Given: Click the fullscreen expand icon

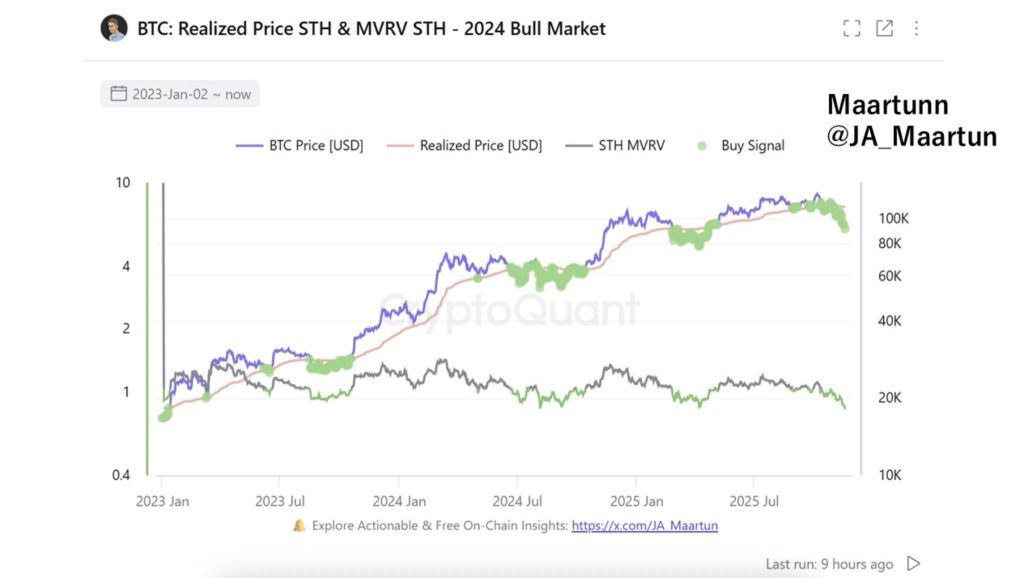Looking at the screenshot, I should pos(851,28).
